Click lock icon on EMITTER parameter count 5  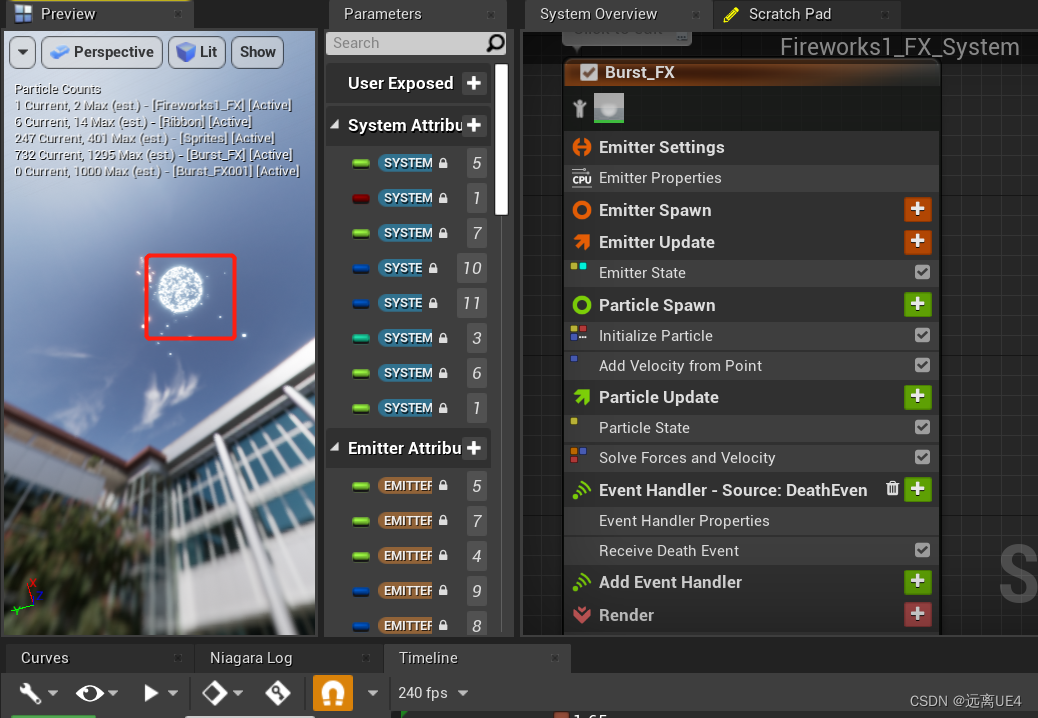click(443, 486)
